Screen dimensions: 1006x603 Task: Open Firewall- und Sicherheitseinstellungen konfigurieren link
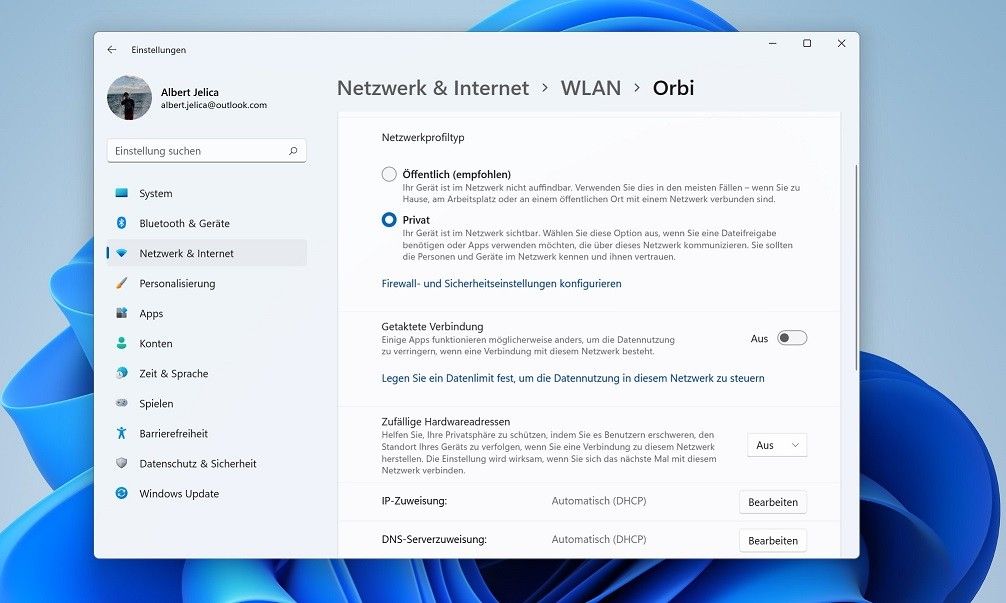point(501,283)
